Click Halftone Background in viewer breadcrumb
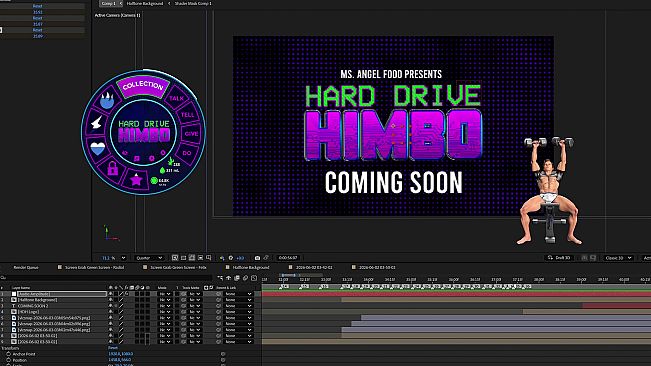 (145, 3)
